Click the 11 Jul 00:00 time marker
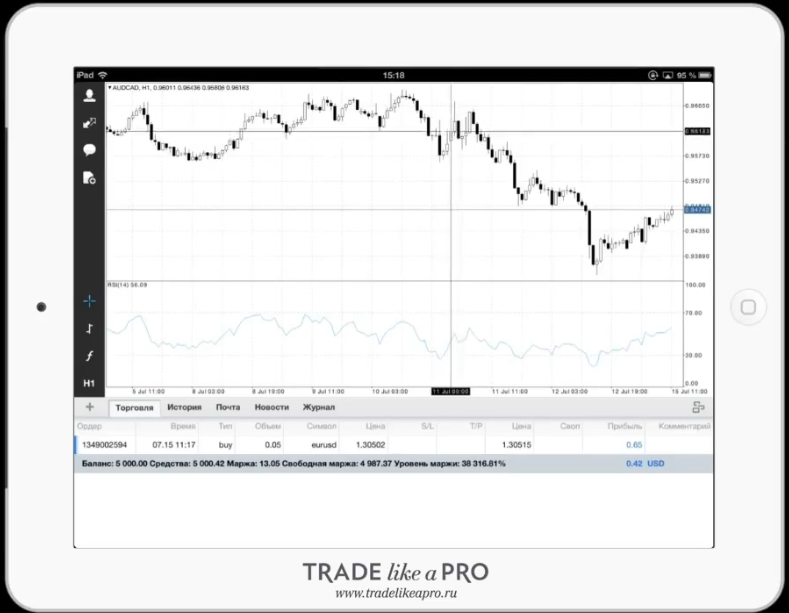This screenshot has width=789, height=613. (450, 391)
